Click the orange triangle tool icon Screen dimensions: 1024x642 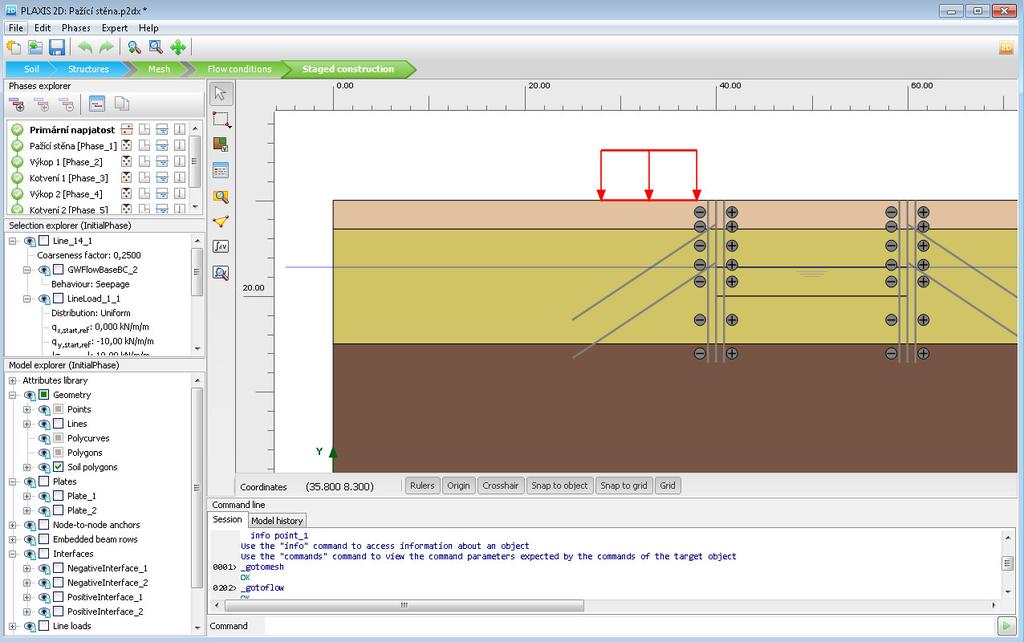click(x=221, y=221)
